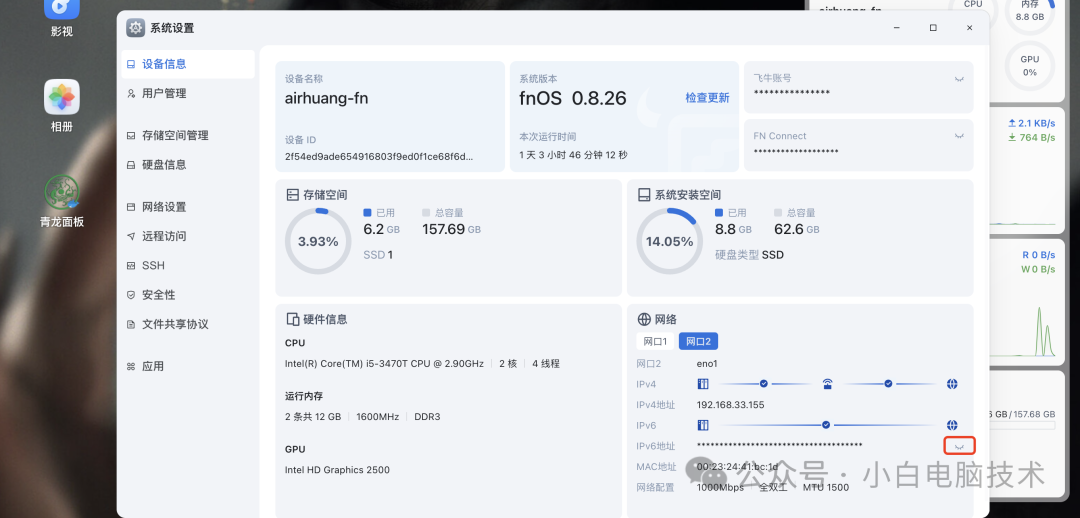Image resolution: width=1080 pixels, height=518 pixels.
Task: Click the 14.05% system space ring
Action: [669, 242]
